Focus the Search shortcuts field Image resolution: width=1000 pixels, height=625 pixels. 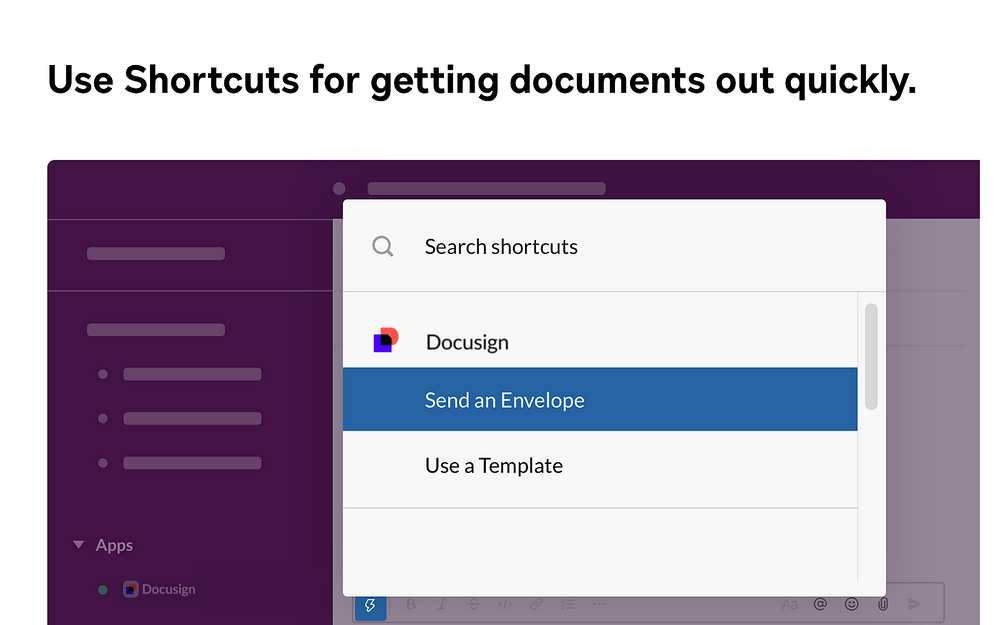point(614,246)
